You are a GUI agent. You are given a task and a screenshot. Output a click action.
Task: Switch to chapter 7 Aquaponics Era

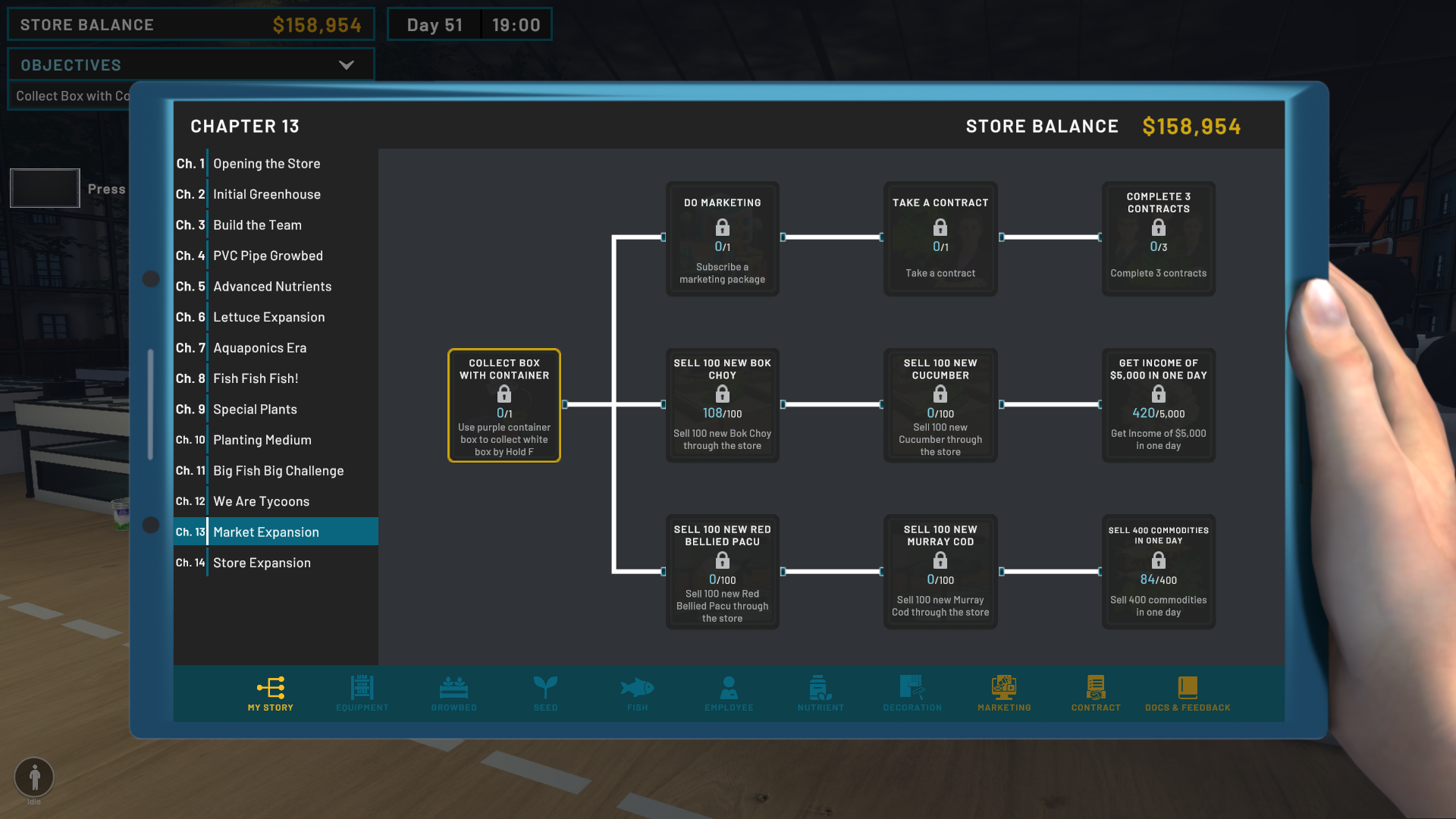point(259,347)
